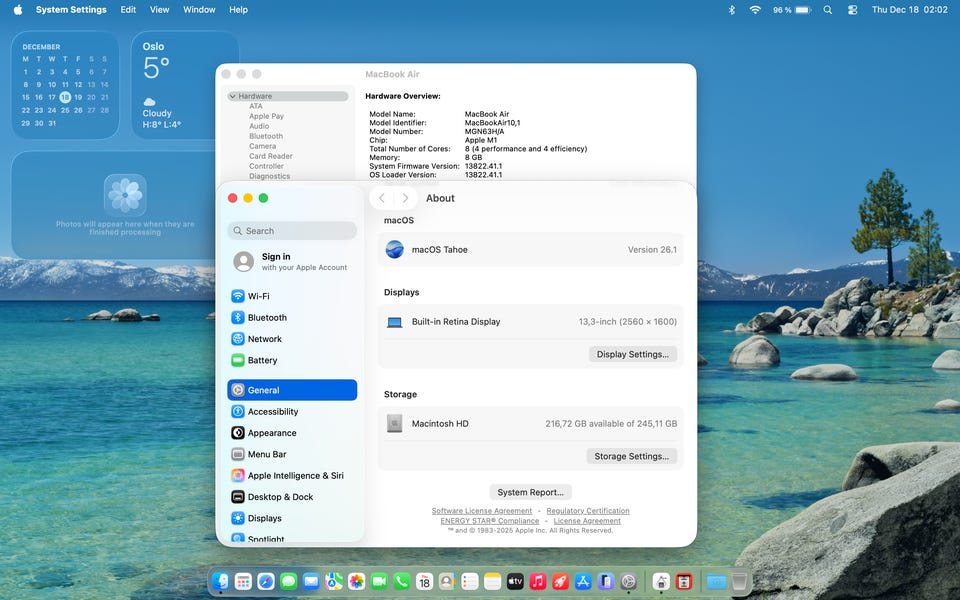960x600 pixels.
Task: Click the System Report button
Action: tap(531, 492)
